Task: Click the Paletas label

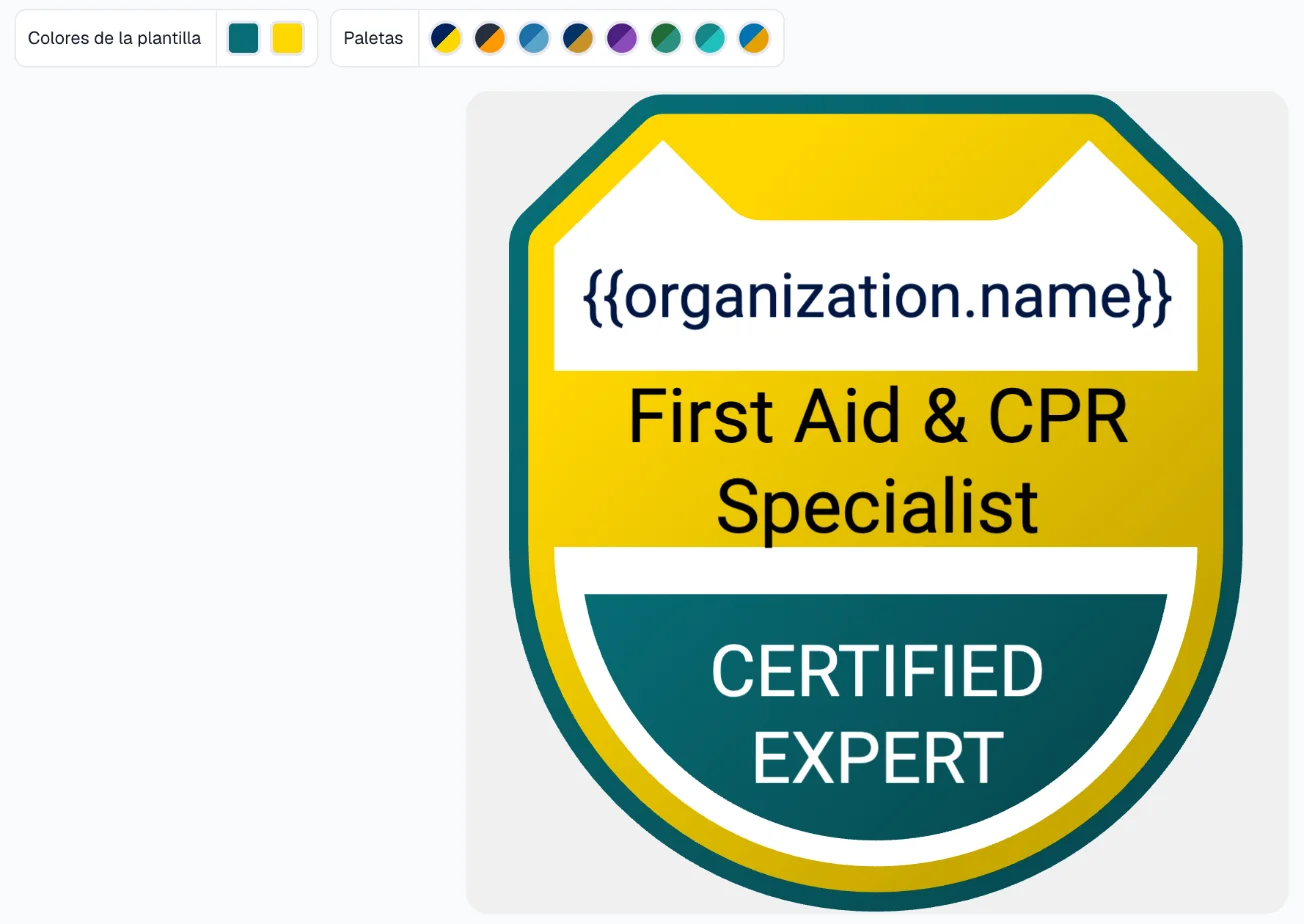Action: pos(373,38)
